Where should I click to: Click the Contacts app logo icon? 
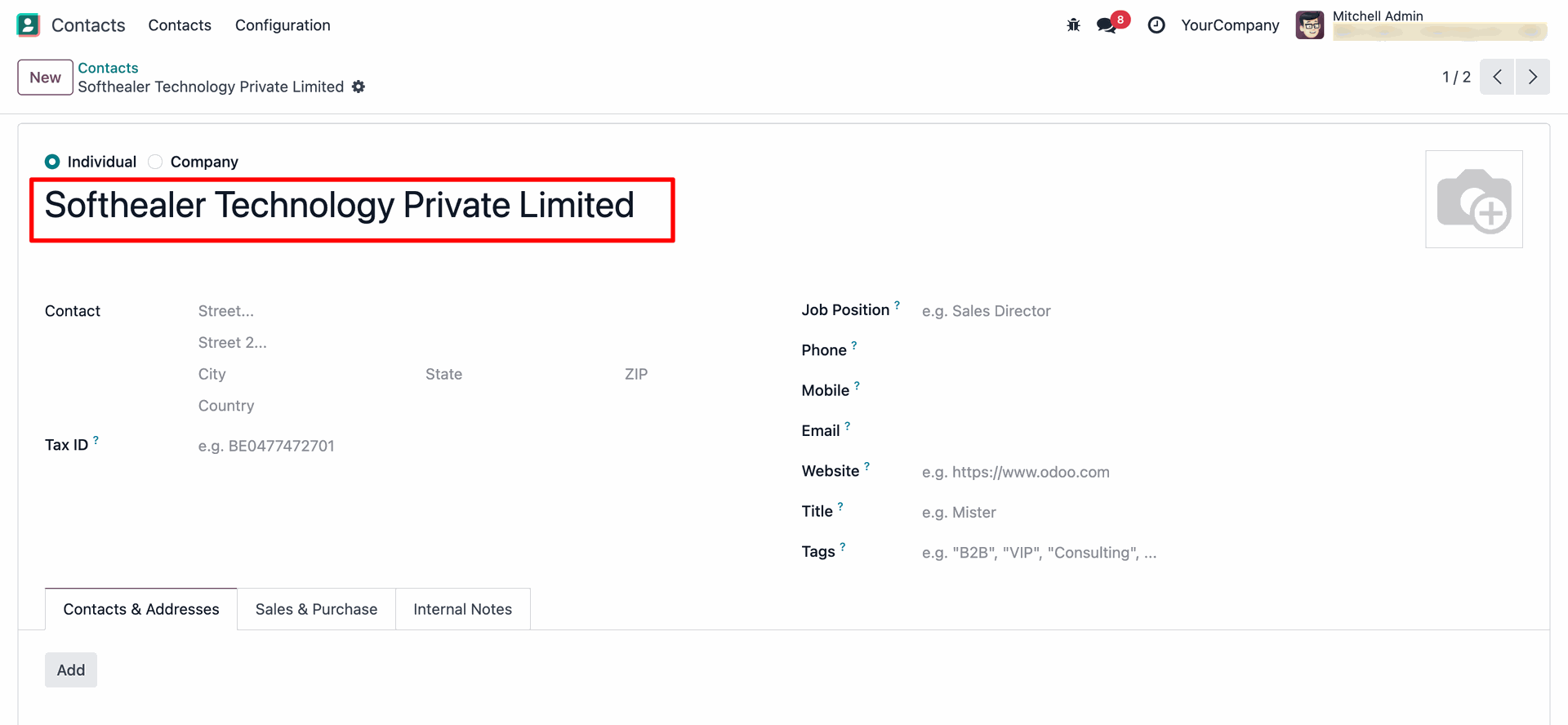[x=28, y=25]
